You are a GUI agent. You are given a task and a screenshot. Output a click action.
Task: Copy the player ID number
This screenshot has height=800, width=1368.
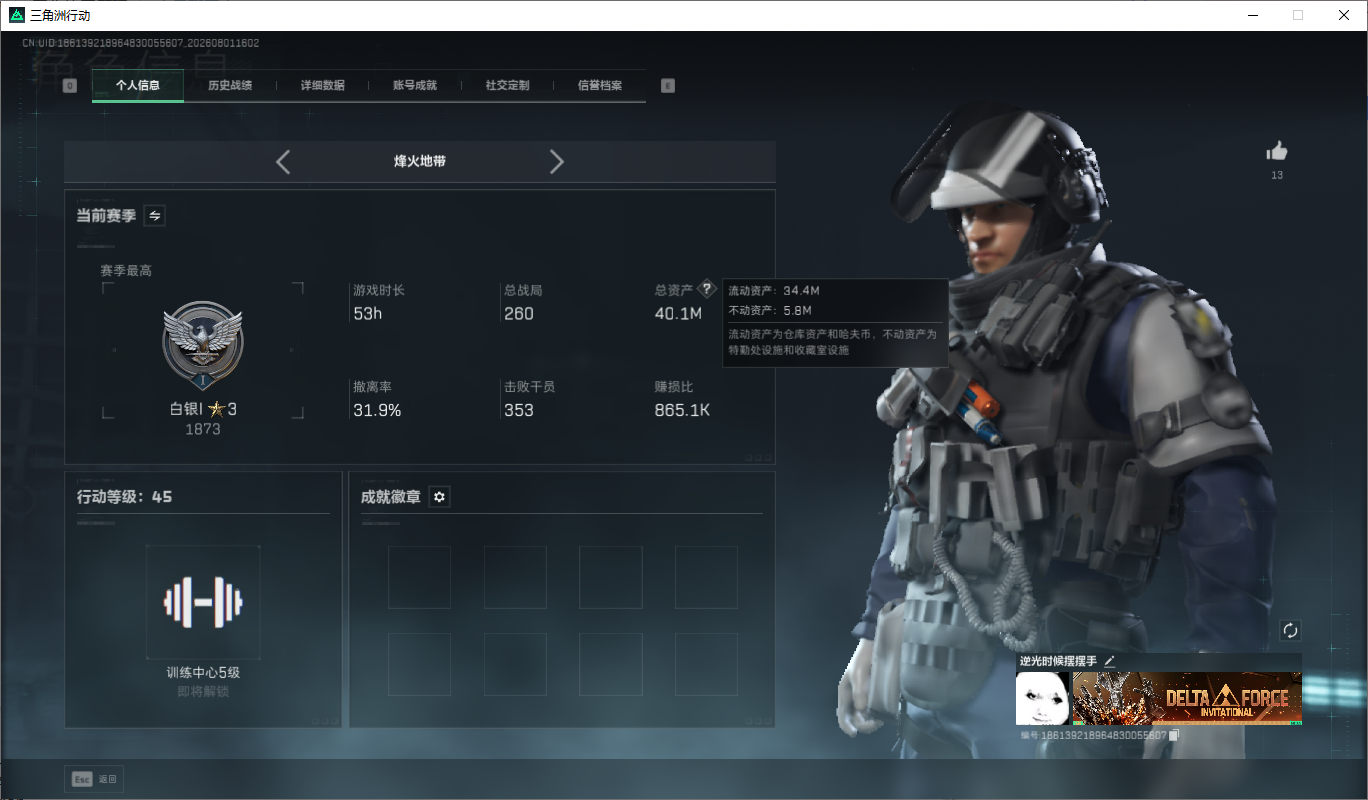(x=1174, y=735)
